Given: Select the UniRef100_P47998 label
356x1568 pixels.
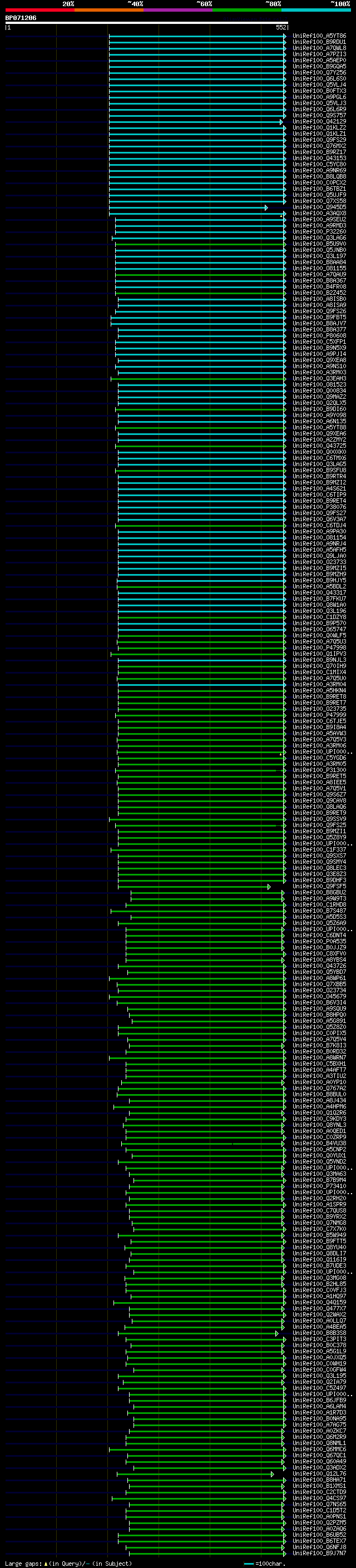Looking at the screenshot, I should pyautogui.click(x=319, y=647).
